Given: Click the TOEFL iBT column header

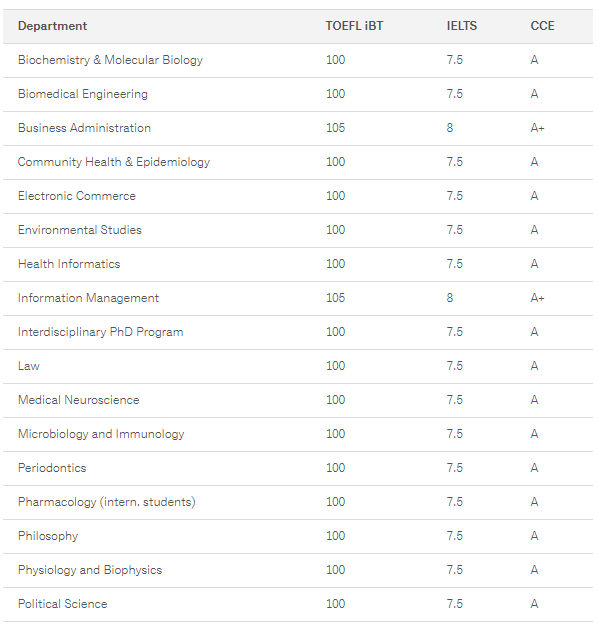Looking at the screenshot, I should tap(354, 26).
